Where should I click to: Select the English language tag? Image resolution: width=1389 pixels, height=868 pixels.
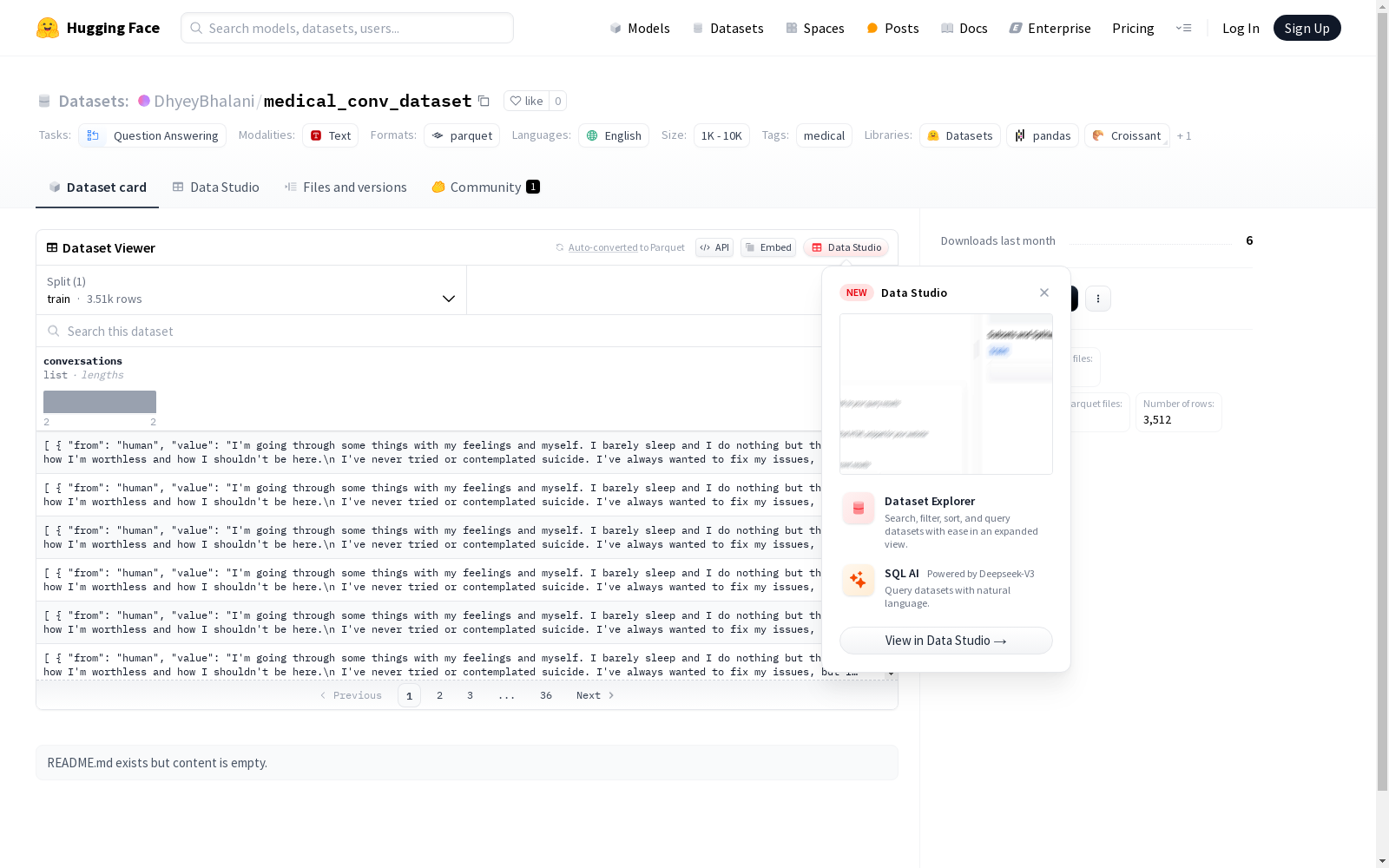click(x=614, y=135)
